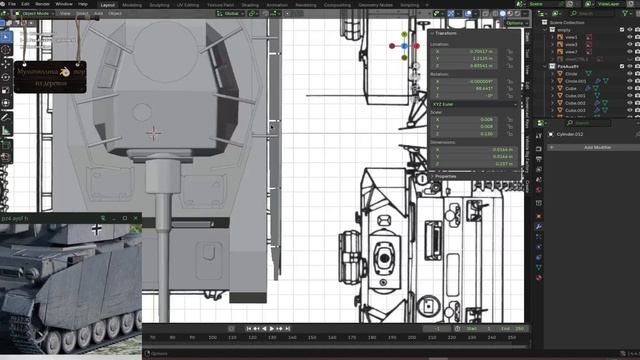The height and width of the screenshot is (360, 640).
Task: Open the Material properties tab
Action: pyautogui.click(x=539, y=278)
